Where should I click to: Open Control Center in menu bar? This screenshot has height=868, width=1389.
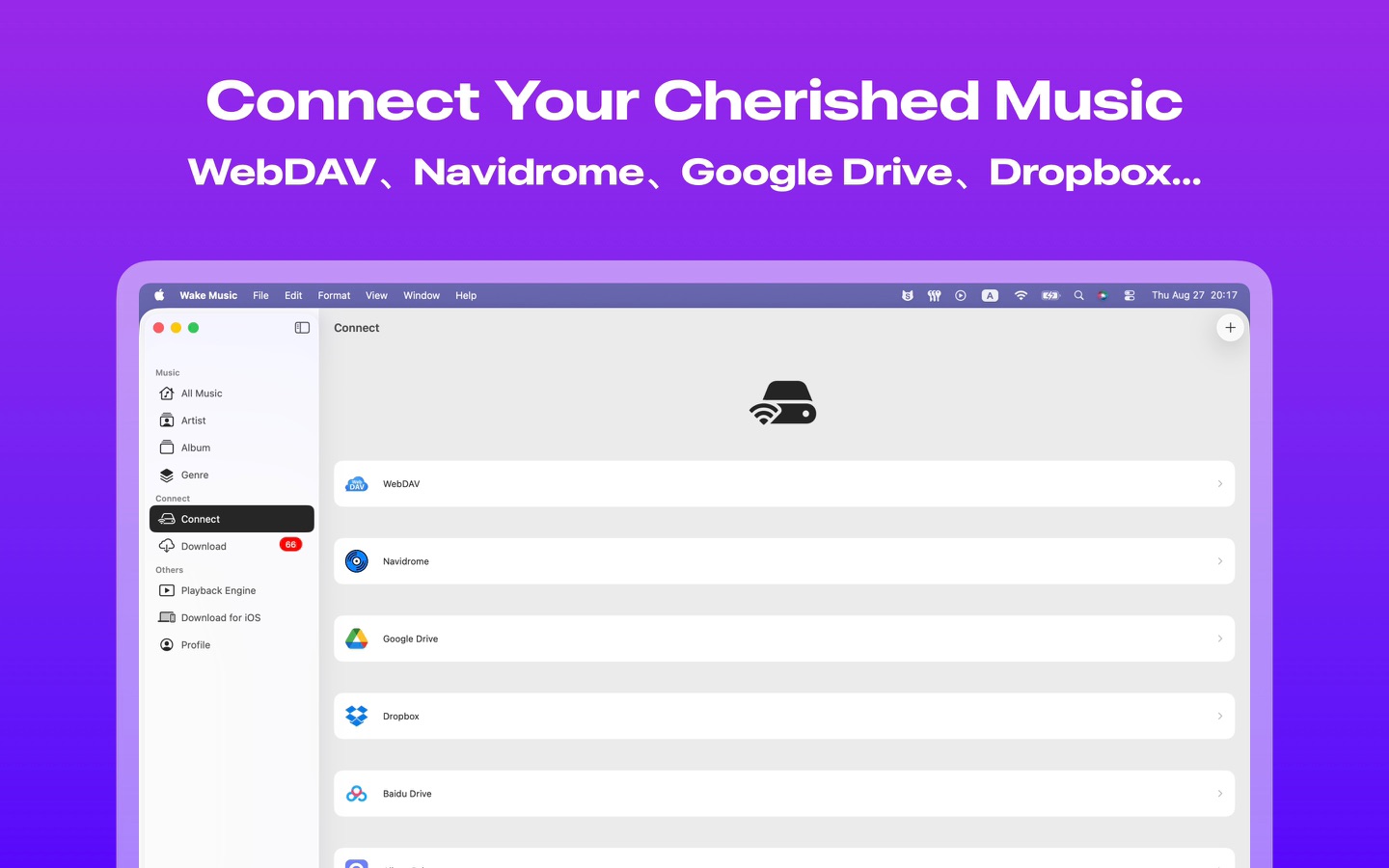(x=1130, y=295)
